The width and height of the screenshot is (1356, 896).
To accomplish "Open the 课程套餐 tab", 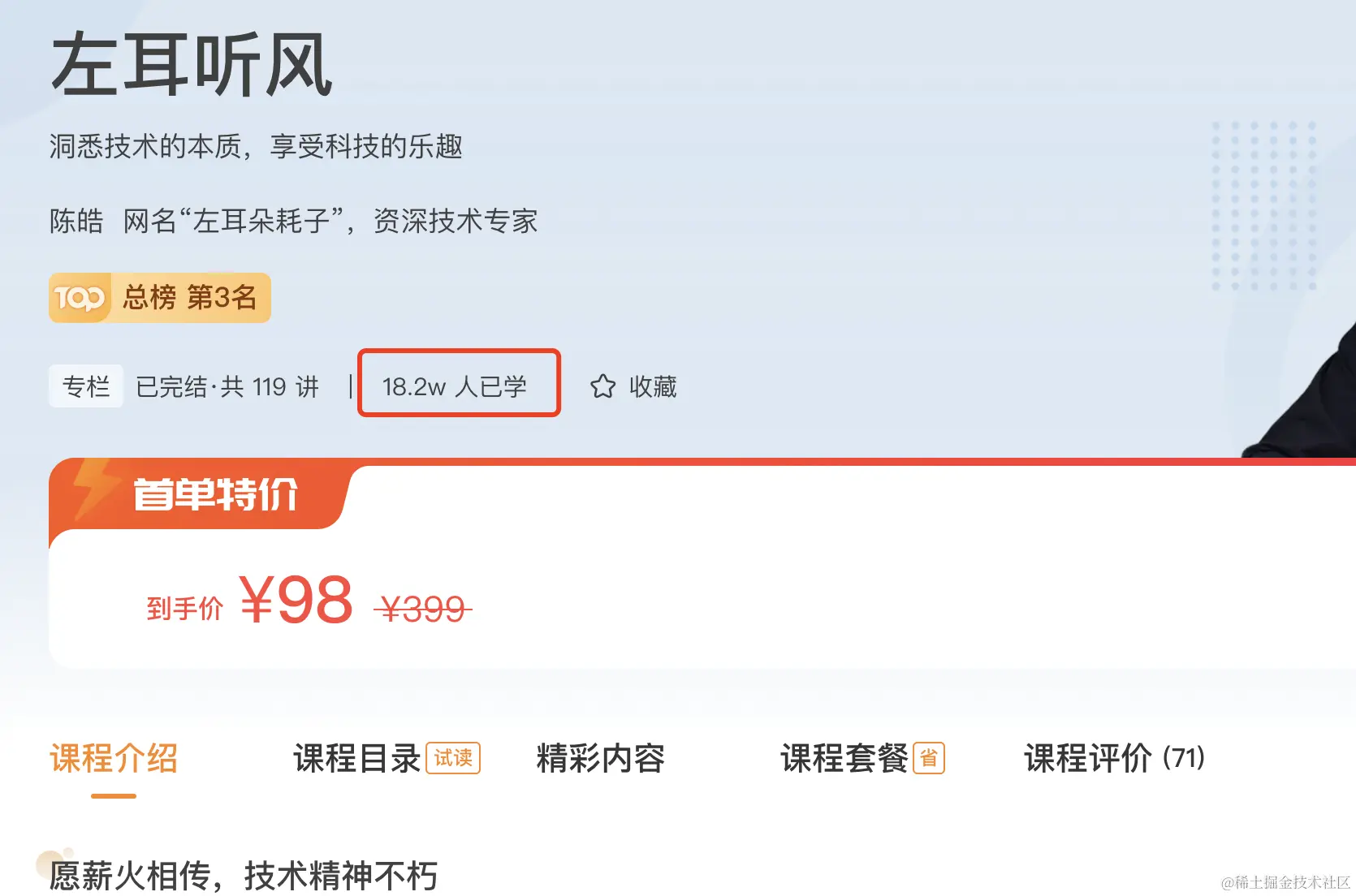I will [844, 759].
